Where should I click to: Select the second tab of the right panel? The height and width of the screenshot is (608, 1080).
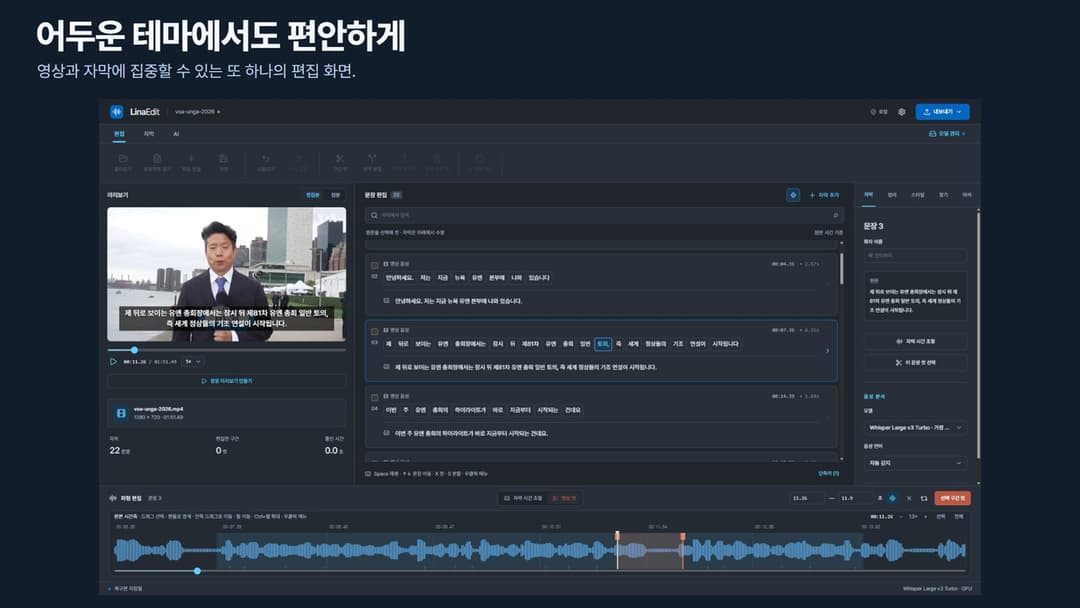tap(893, 195)
